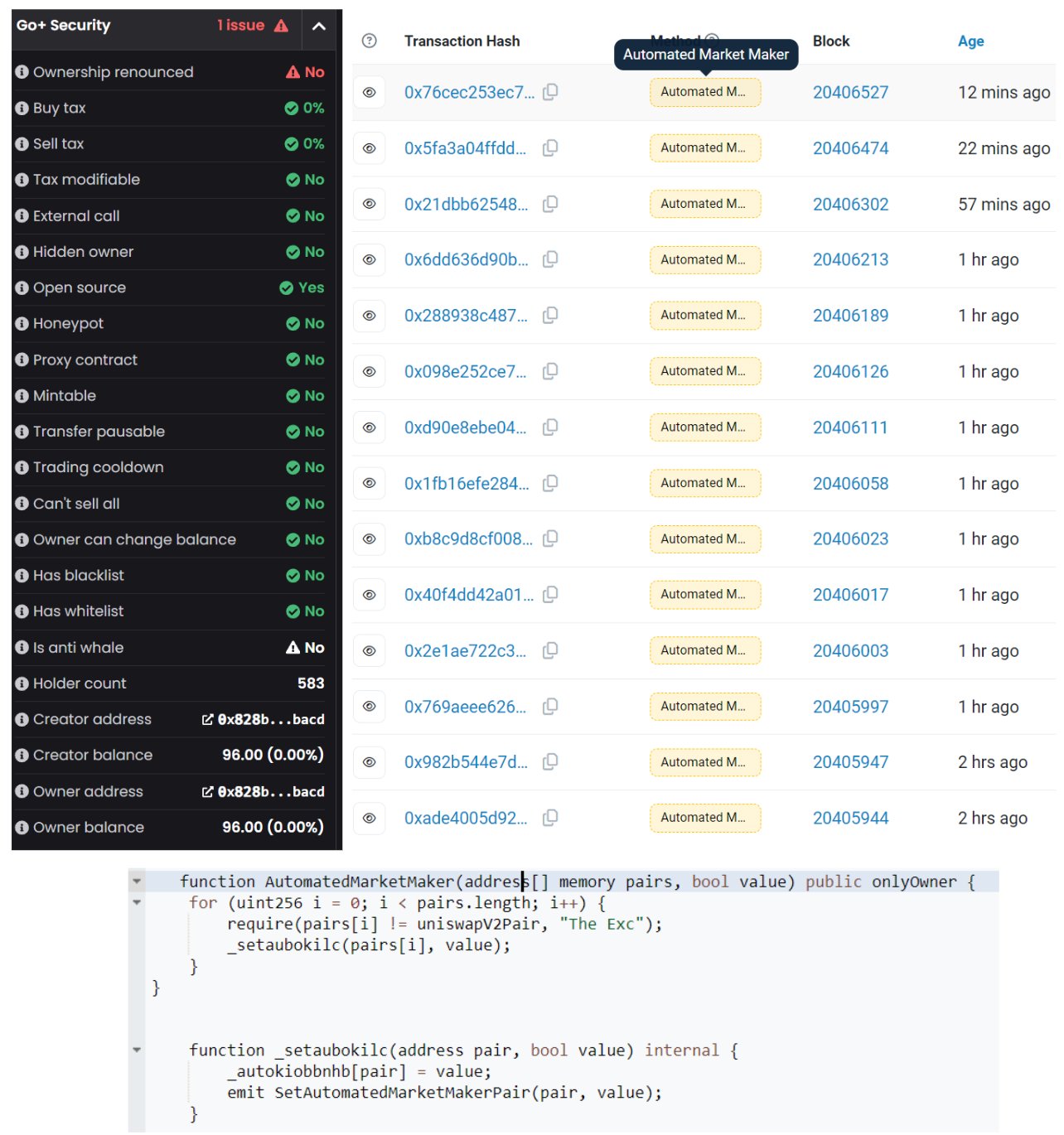Copy hash of transaction 0xade4005d92
This screenshot has height=1135, width=1064.
(550, 818)
